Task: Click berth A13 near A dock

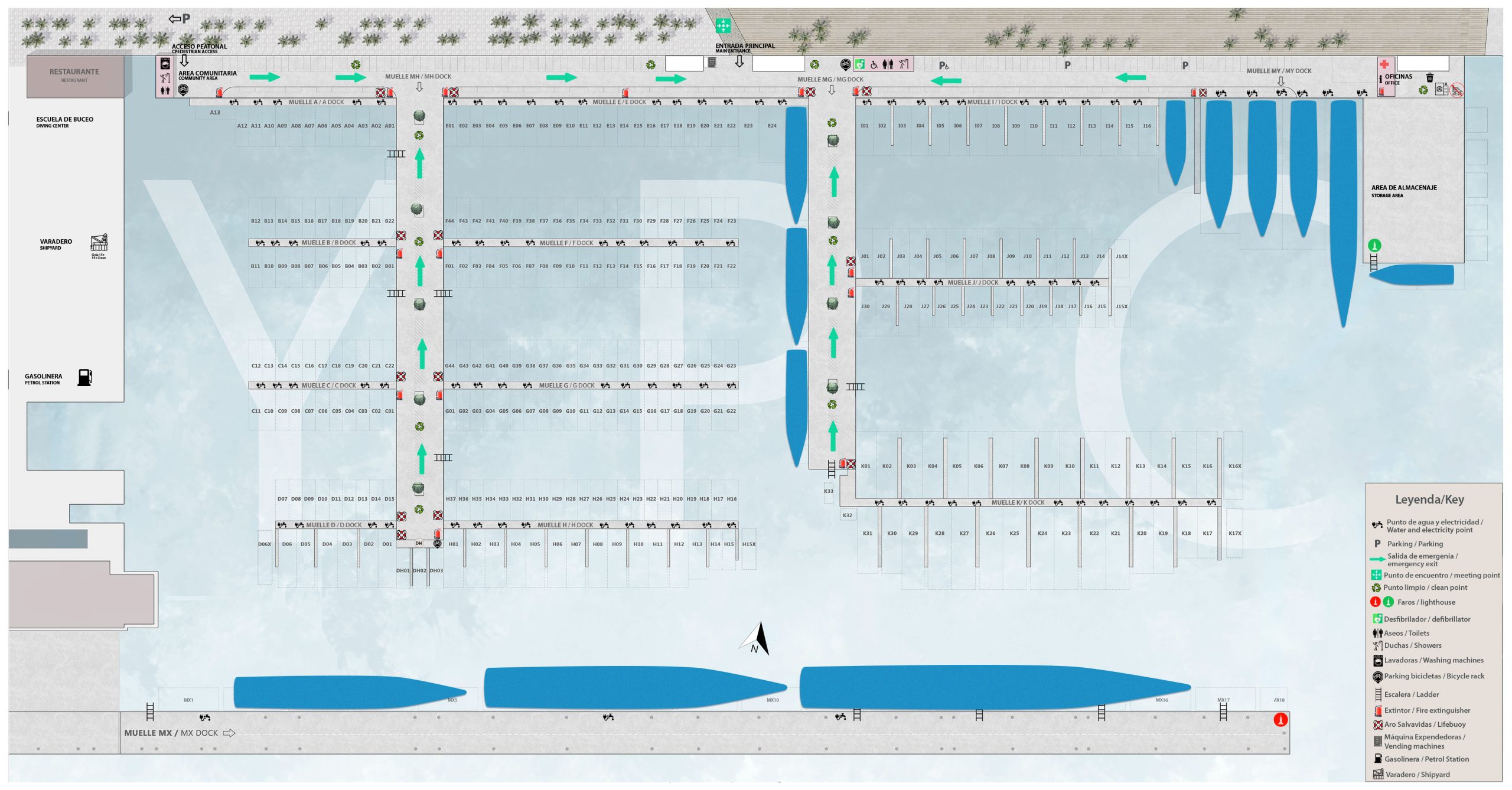Action: 215,112
